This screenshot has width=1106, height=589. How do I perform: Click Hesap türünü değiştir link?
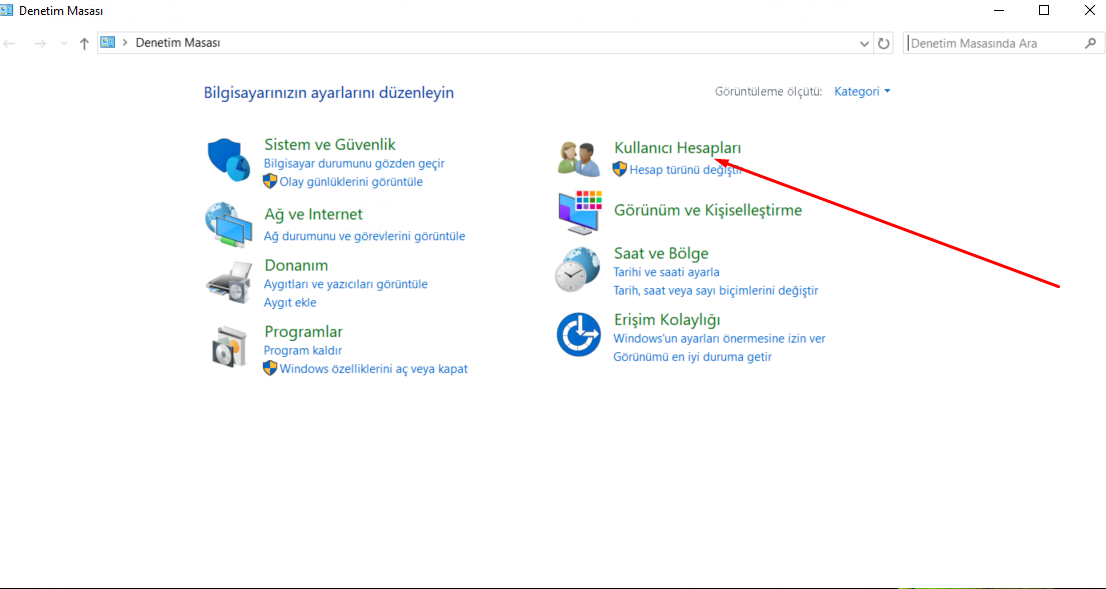tap(685, 169)
